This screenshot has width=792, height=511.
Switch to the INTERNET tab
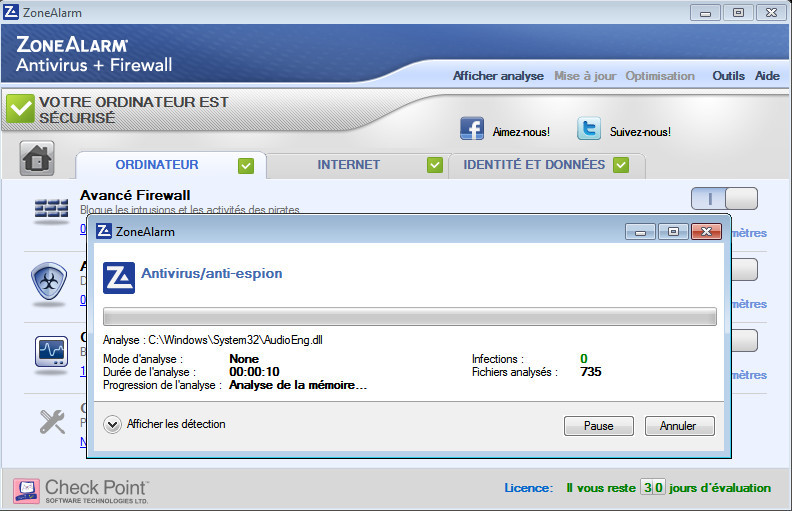pyautogui.click(x=357, y=165)
